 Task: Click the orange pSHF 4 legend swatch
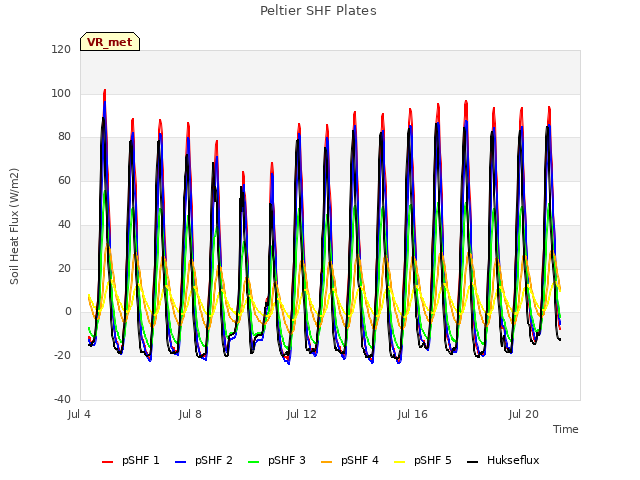[327, 462]
